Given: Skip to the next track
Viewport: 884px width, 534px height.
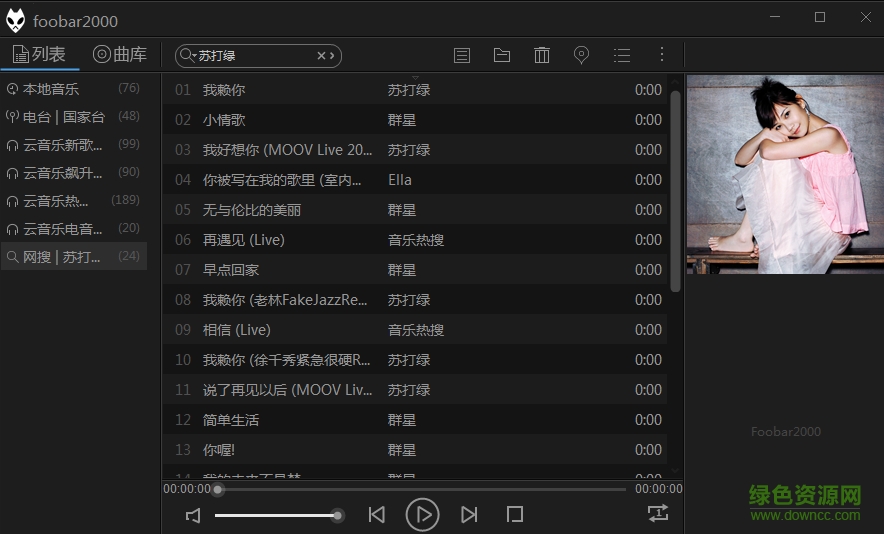Looking at the screenshot, I should pos(469,514).
